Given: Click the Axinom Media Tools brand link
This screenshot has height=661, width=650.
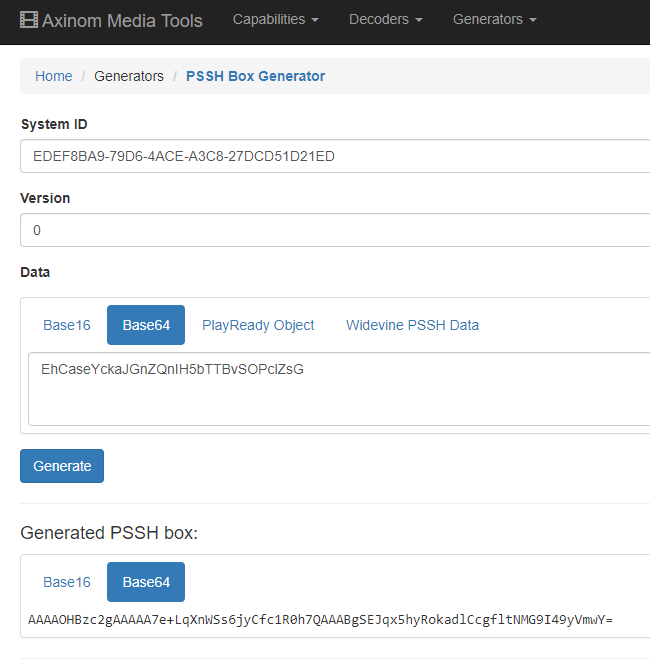Looking at the screenshot, I should pyautogui.click(x=112, y=20).
